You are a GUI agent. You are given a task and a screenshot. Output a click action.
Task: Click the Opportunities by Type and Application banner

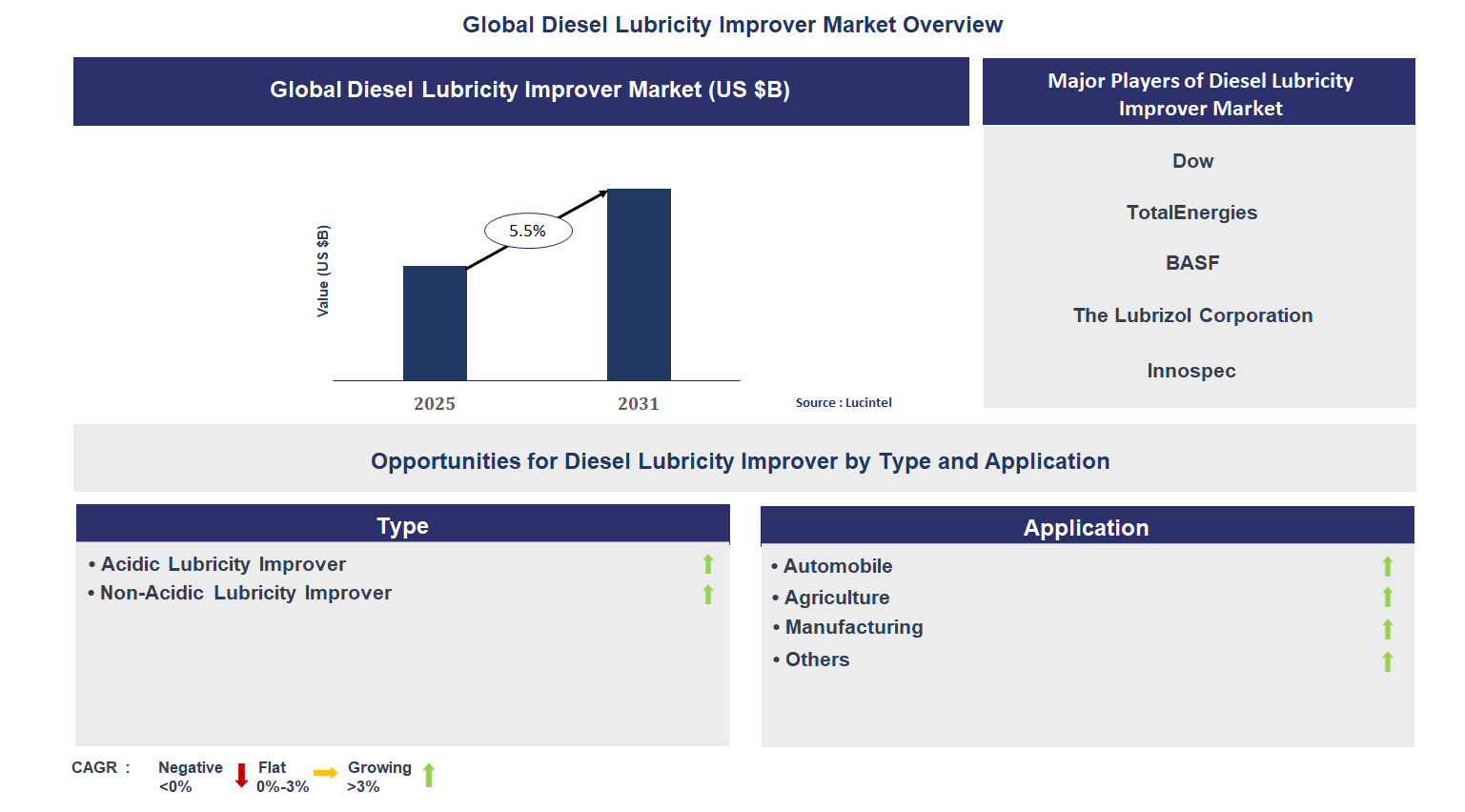point(740,460)
